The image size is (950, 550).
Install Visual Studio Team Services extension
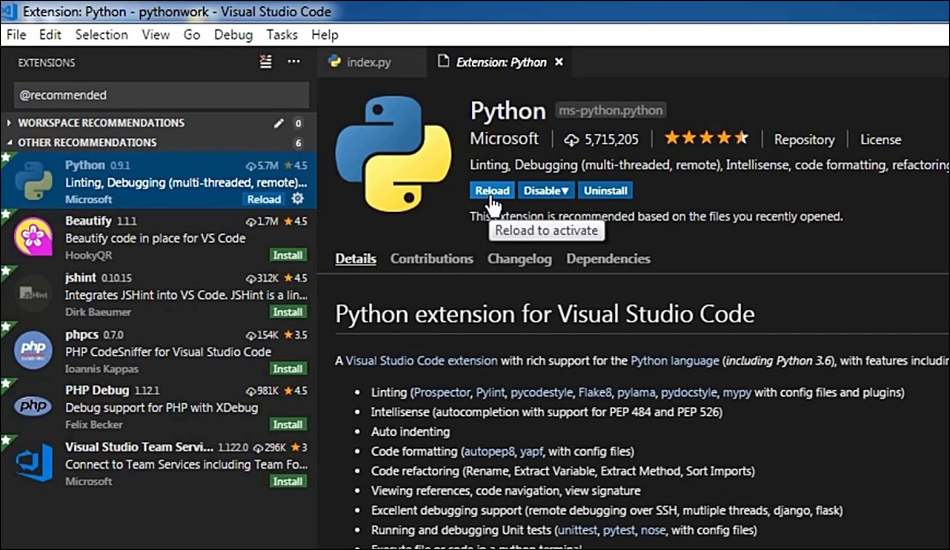[x=288, y=481]
